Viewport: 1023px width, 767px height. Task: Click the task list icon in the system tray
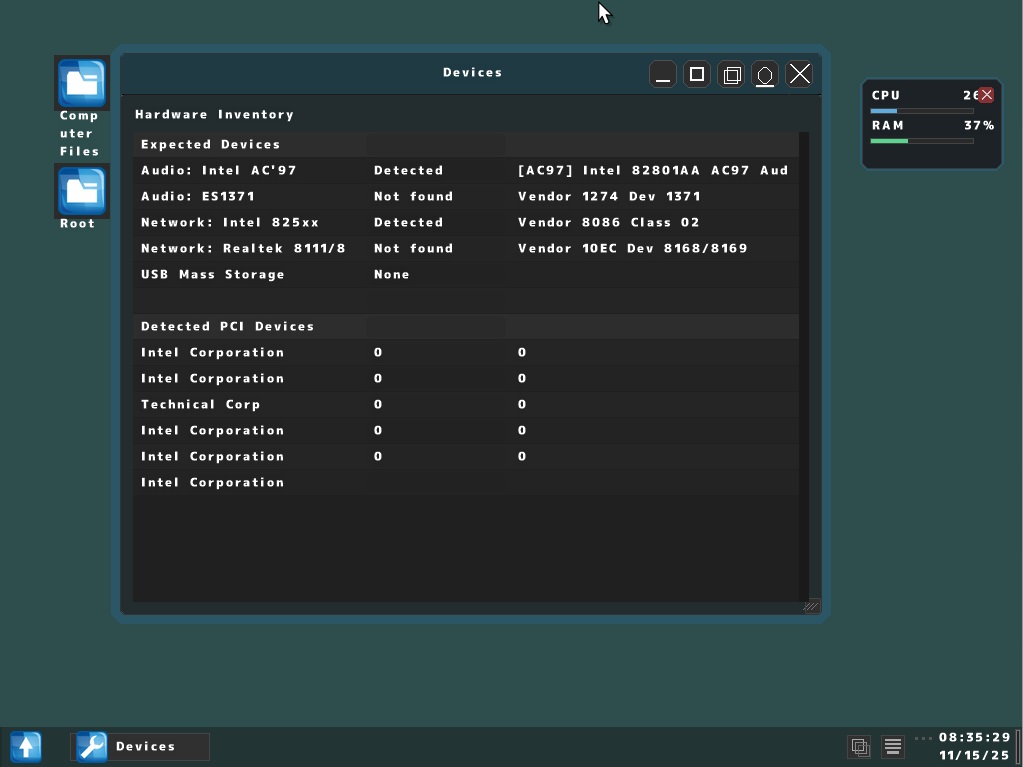(x=891, y=746)
